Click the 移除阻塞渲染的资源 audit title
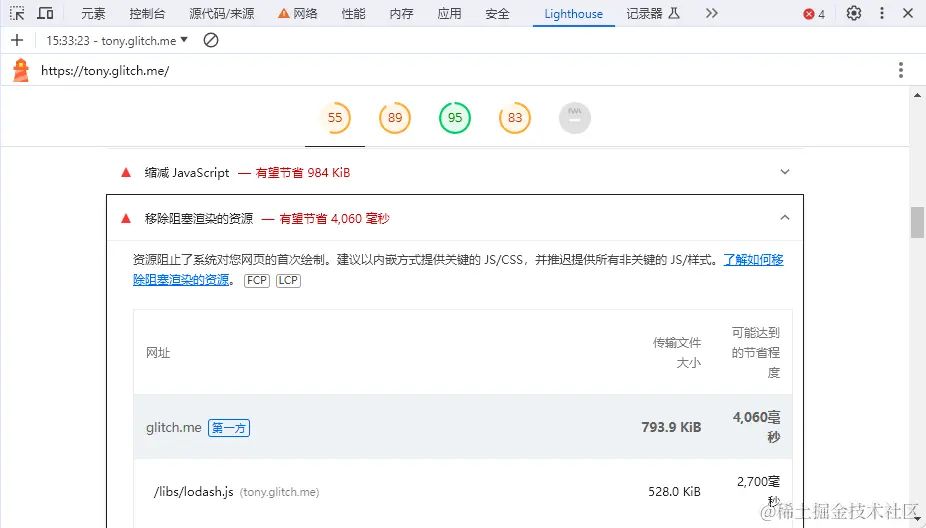The height and width of the screenshot is (528, 926). pos(199,219)
